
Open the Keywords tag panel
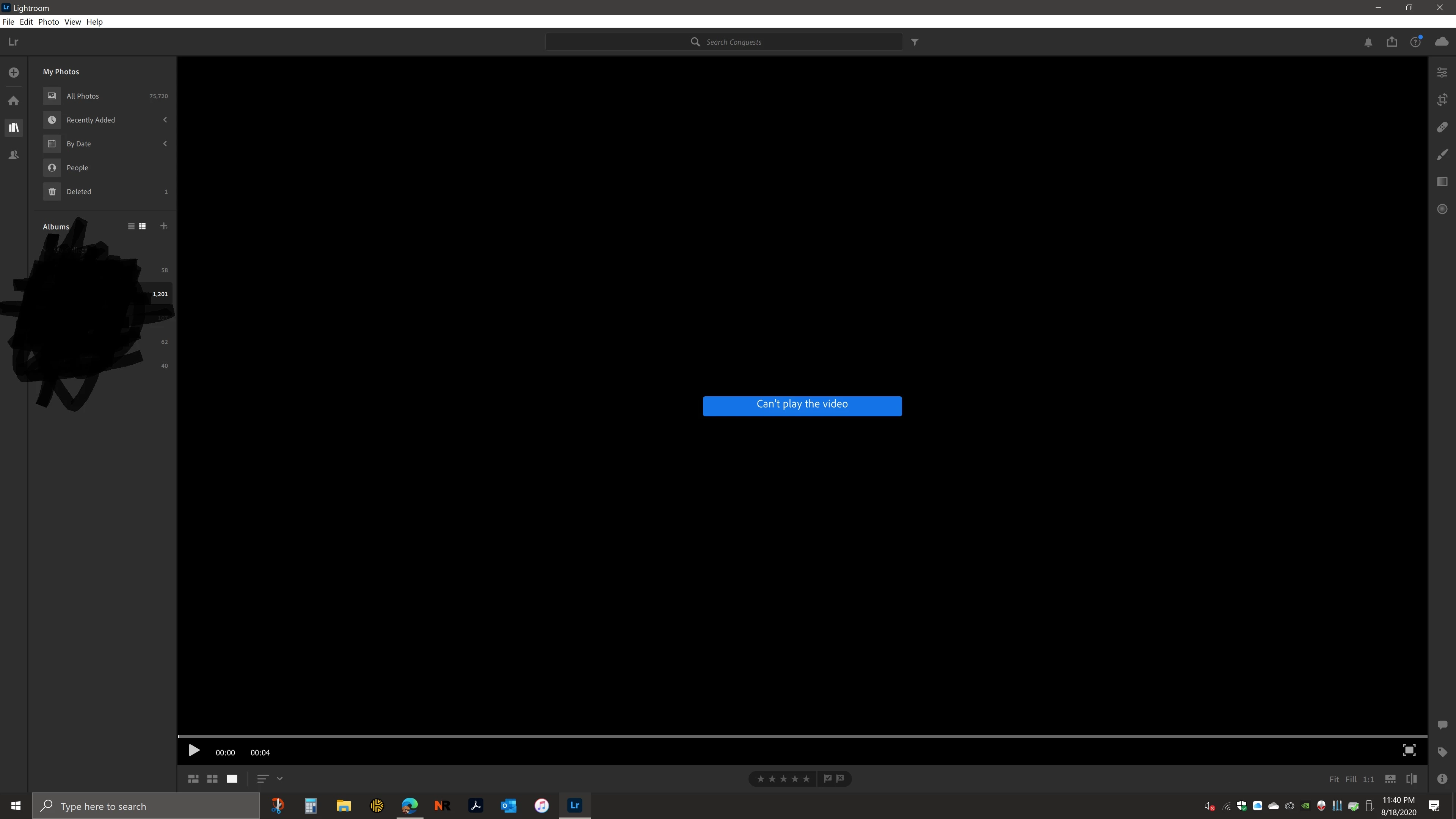click(1442, 752)
